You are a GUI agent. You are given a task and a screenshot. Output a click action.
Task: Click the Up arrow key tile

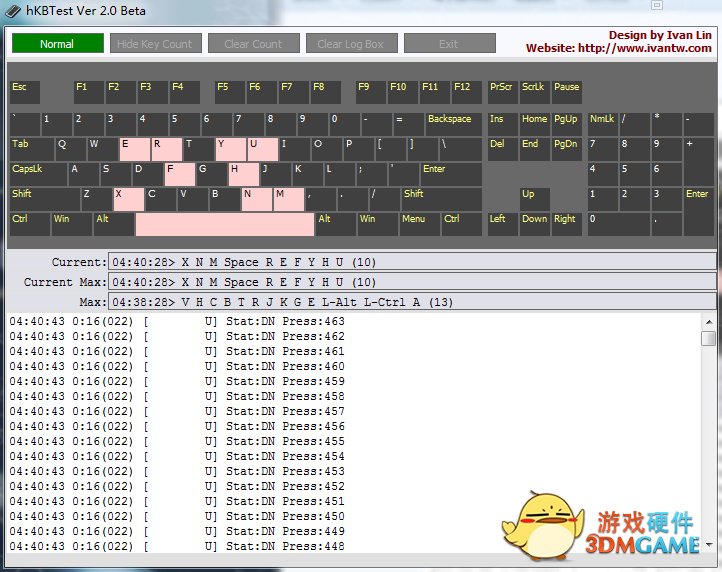pos(535,199)
